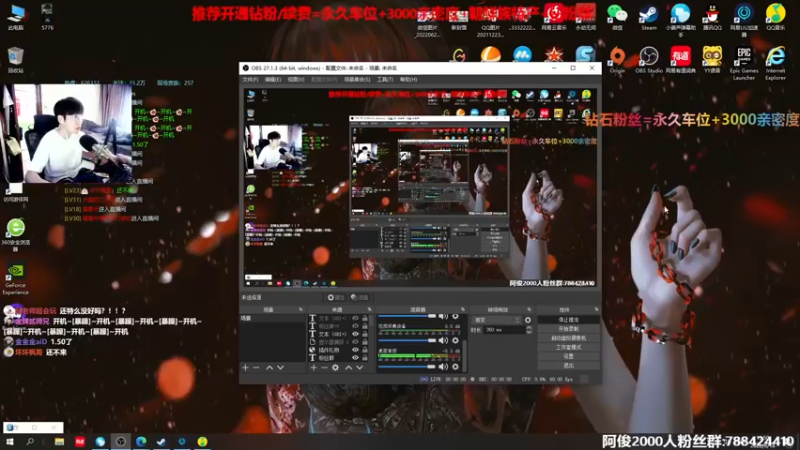800x450 pixels.
Task: Select 场景 item in scene list
Action: [x=272, y=318]
